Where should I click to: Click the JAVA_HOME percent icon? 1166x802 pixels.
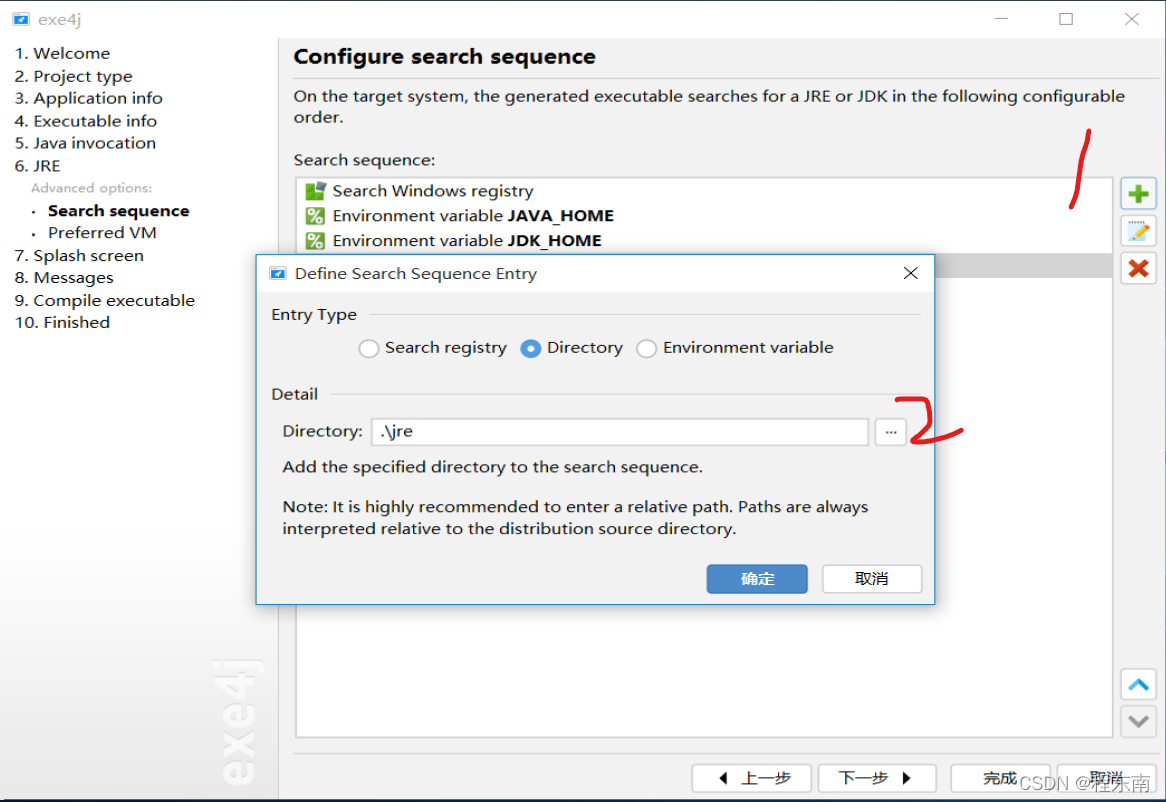315,216
